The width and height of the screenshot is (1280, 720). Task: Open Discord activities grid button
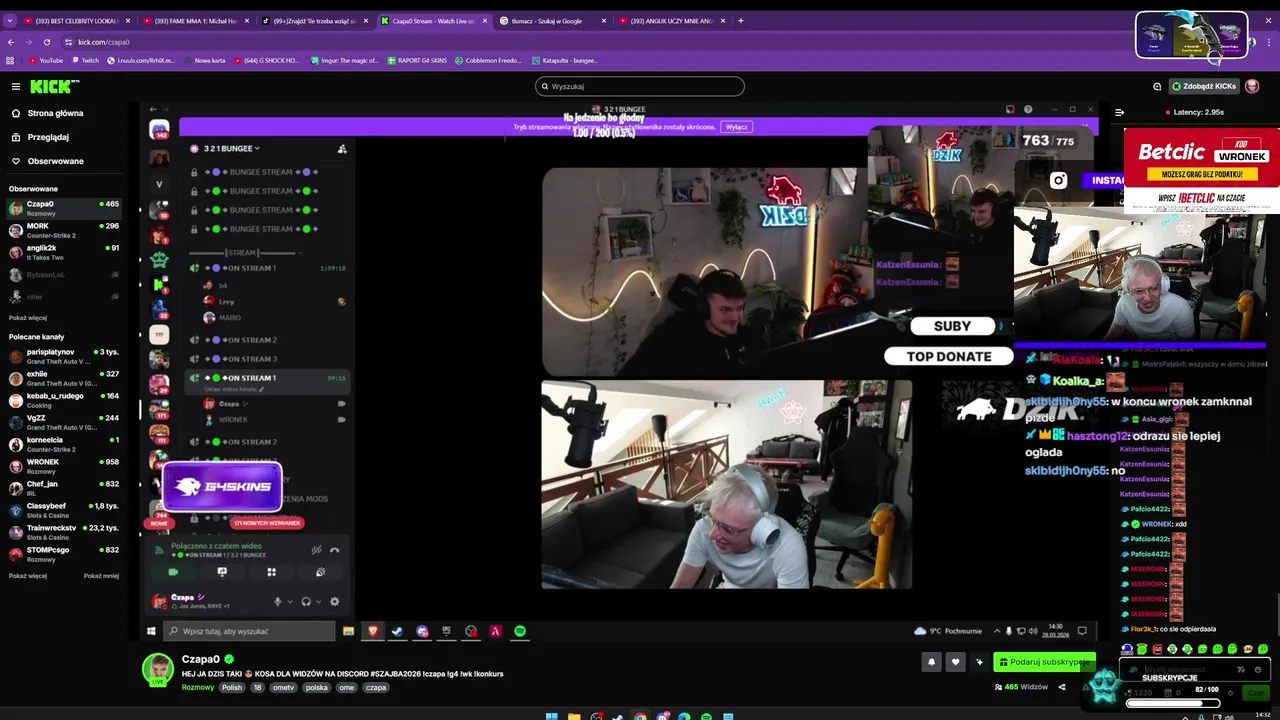pyautogui.click(x=271, y=572)
